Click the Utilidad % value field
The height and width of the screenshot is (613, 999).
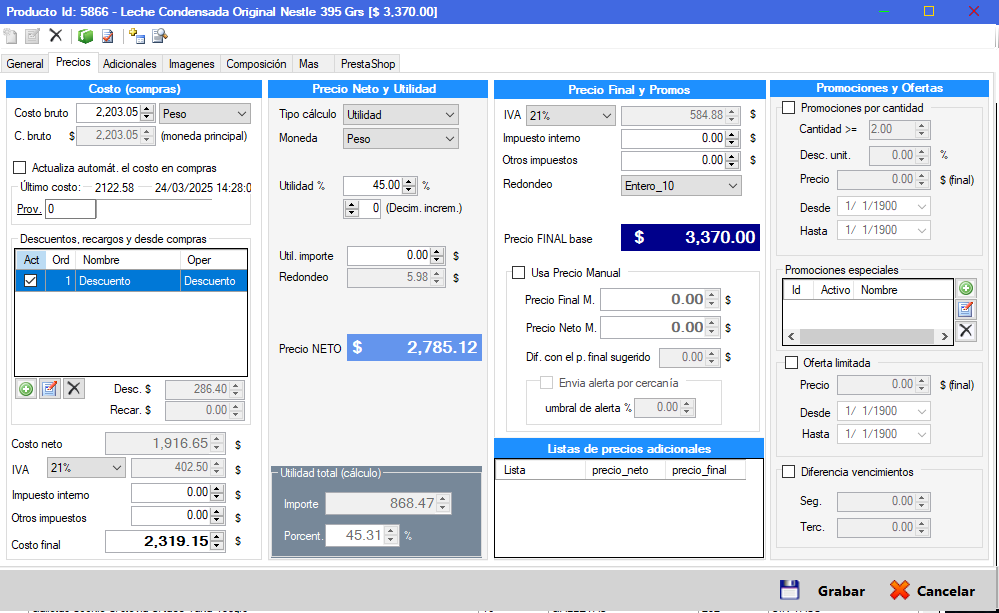(x=373, y=185)
